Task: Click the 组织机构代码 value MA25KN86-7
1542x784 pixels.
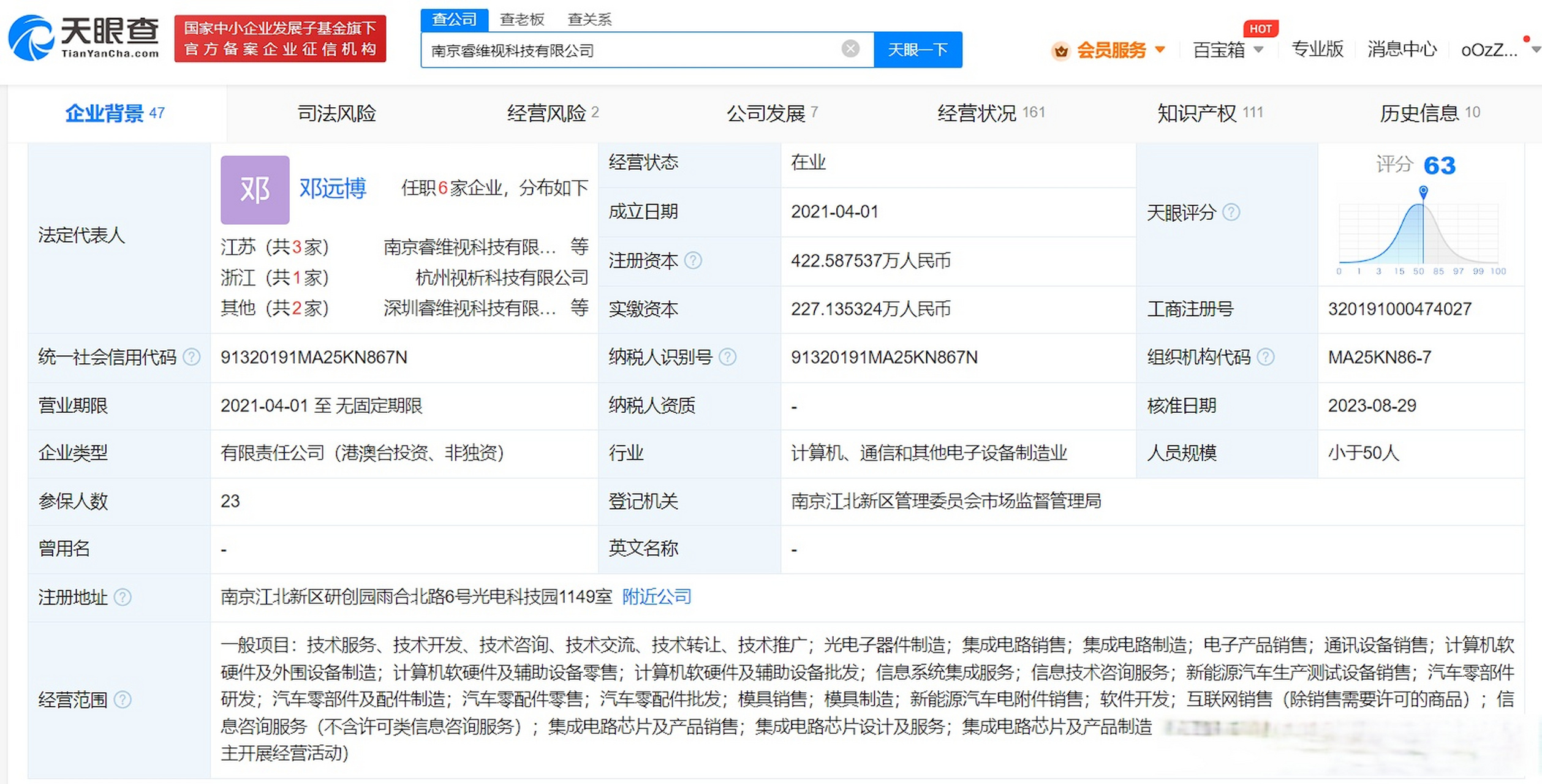Action: [1379, 357]
